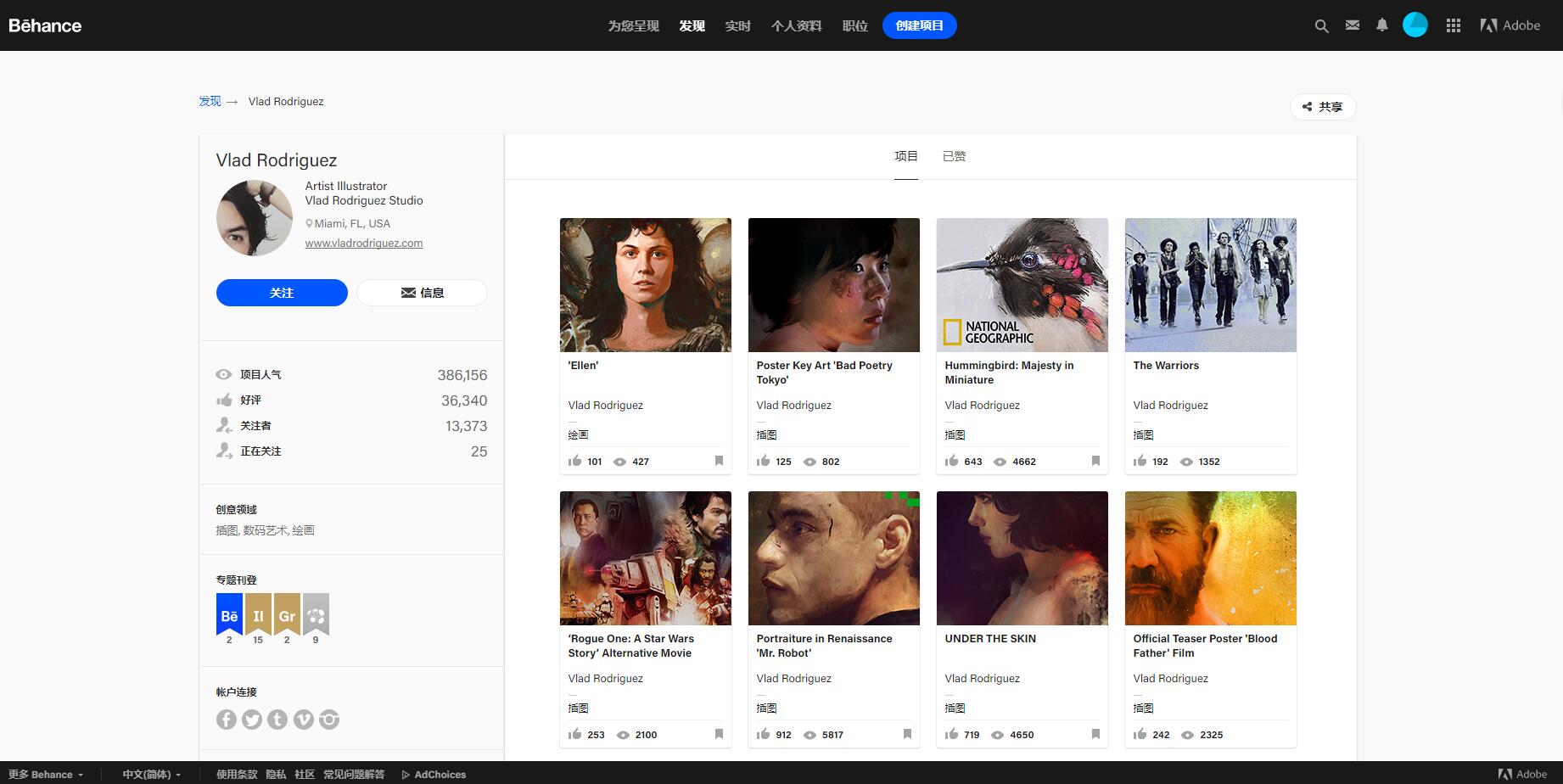The image size is (1563, 784).
Task: Open the Facebook account link icon
Action: [227, 720]
